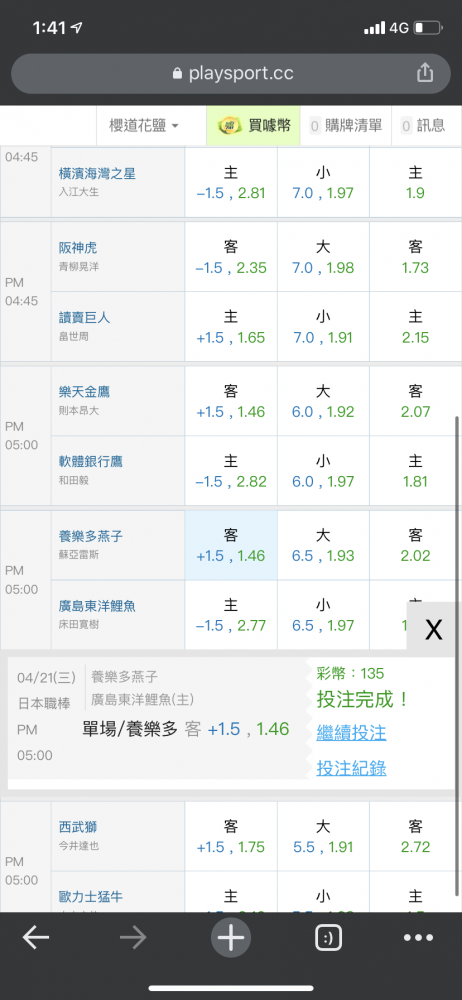Tap the playsport.cc address field

[231, 74]
